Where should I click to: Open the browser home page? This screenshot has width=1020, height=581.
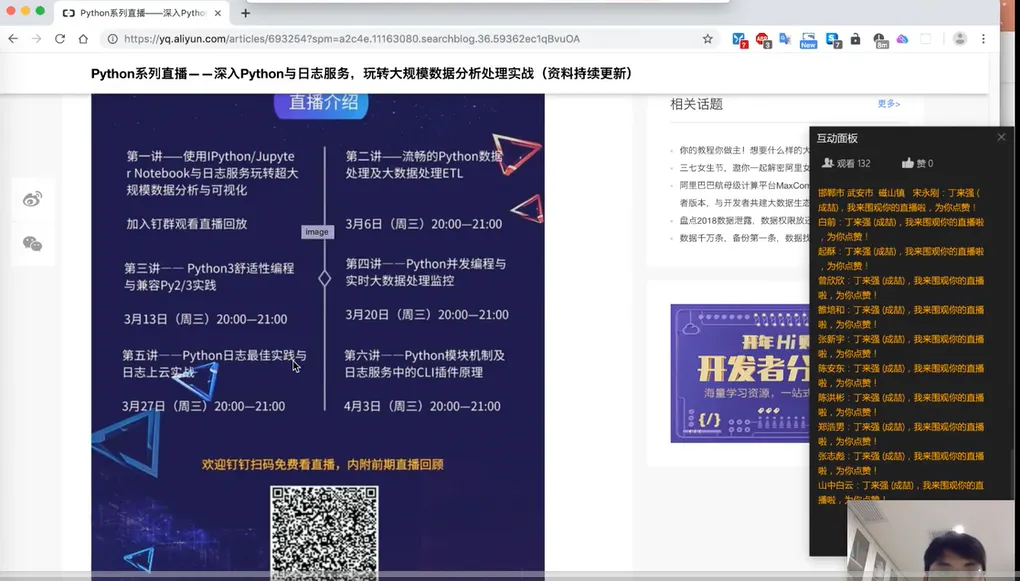(x=83, y=39)
